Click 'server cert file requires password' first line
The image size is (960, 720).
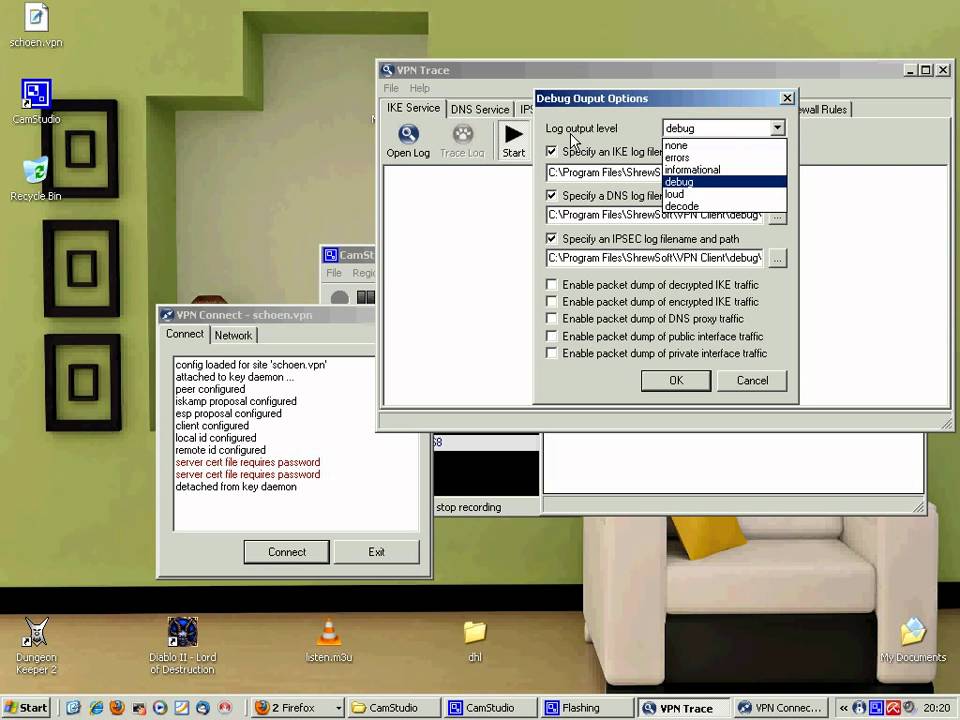(248, 462)
